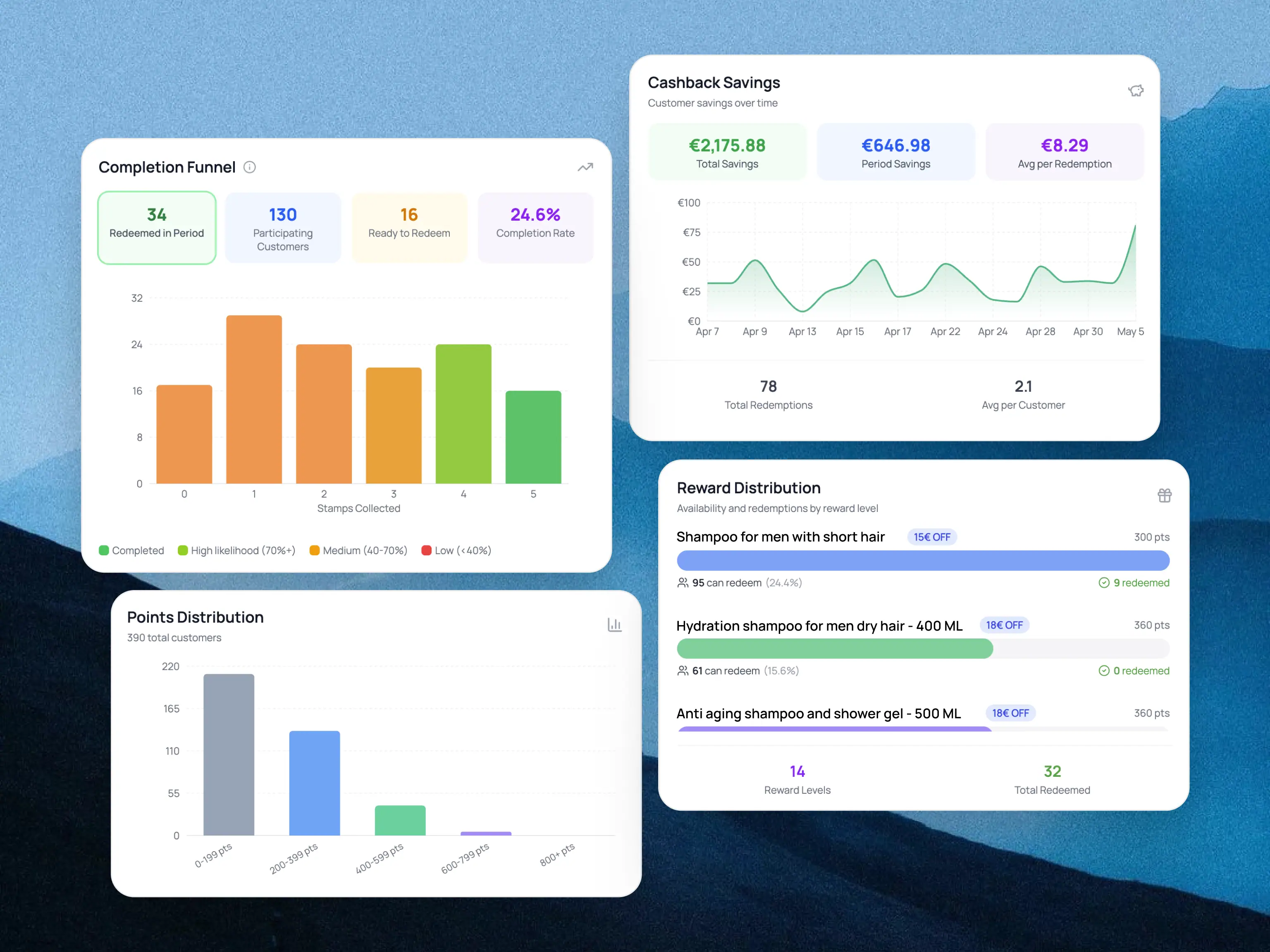Click the 0-199 pts bar in Points Distribution
This screenshot has height=952, width=1270.
229,754
